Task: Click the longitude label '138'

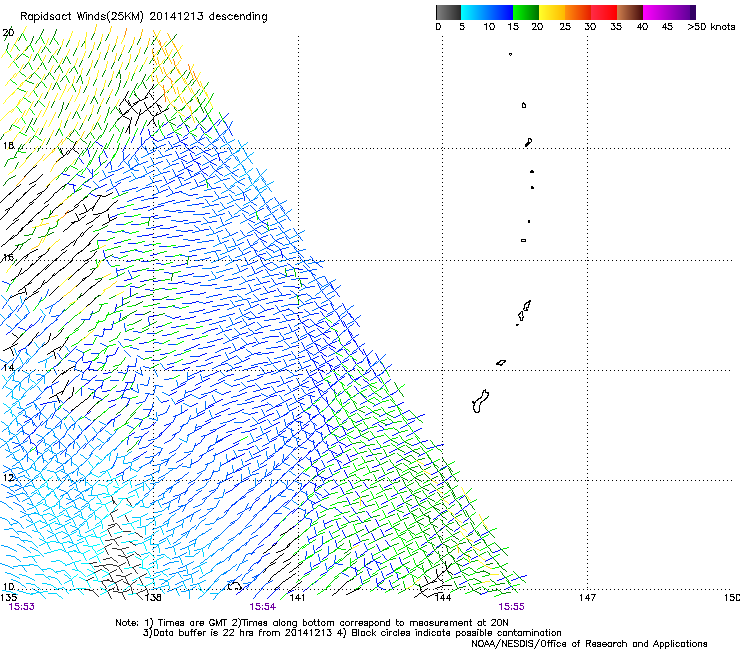Action: pyautogui.click(x=153, y=598)
